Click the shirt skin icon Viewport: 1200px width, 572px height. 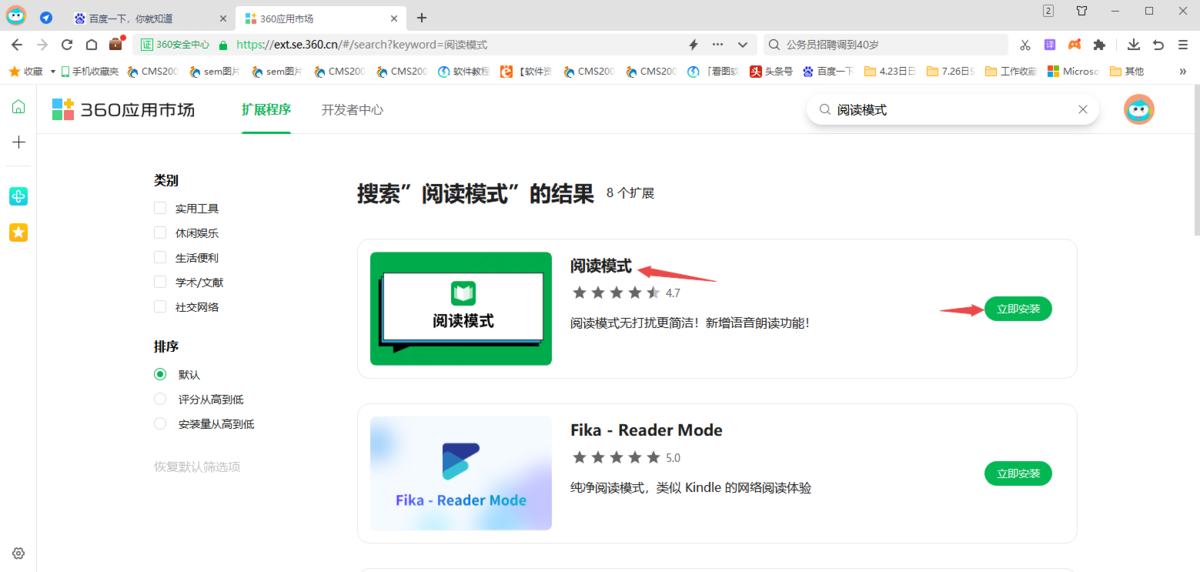pyautogui.click(x=1082, y=11)
